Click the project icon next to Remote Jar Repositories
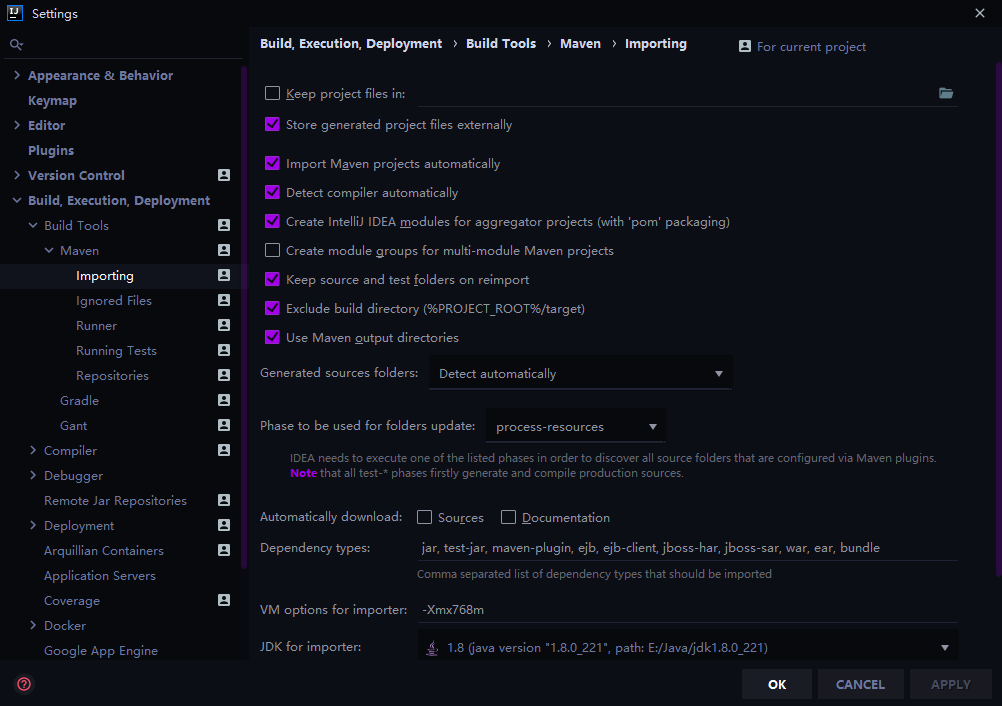This screenshot has width=1002, height=706. pos(224,500)
